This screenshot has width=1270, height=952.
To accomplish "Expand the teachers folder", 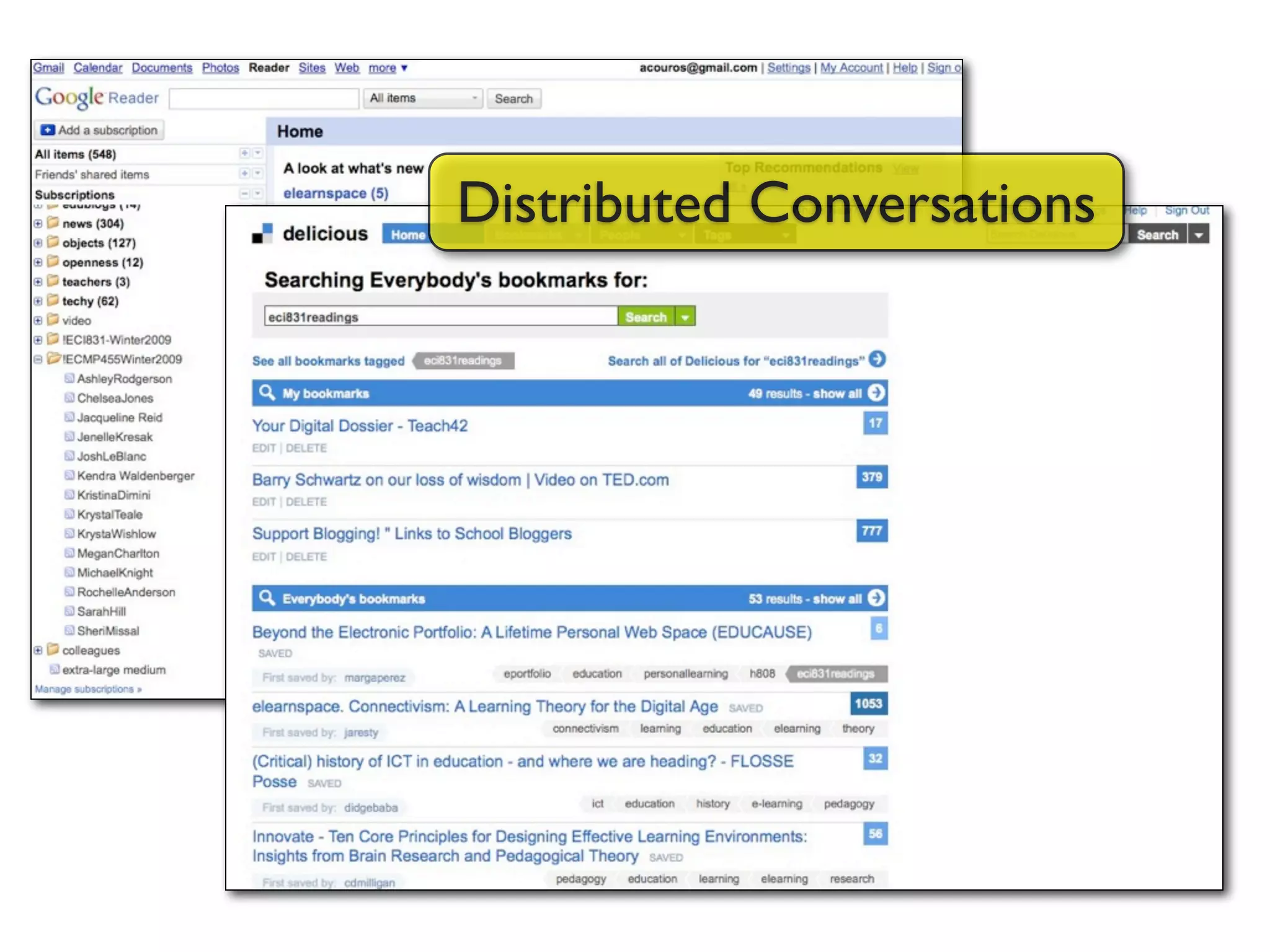I will (38, 282).
